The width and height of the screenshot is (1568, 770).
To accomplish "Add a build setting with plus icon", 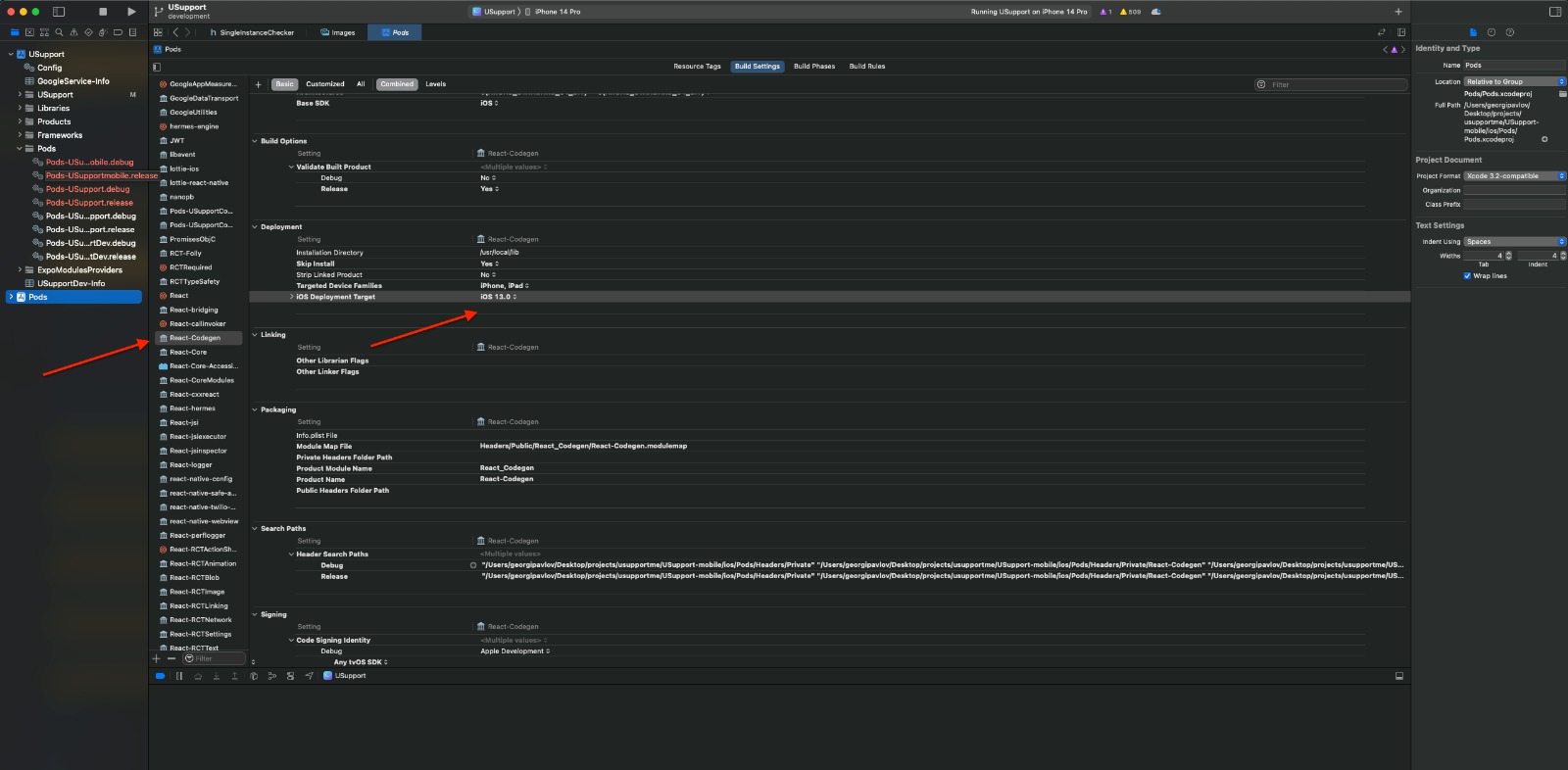I will 259,84.
